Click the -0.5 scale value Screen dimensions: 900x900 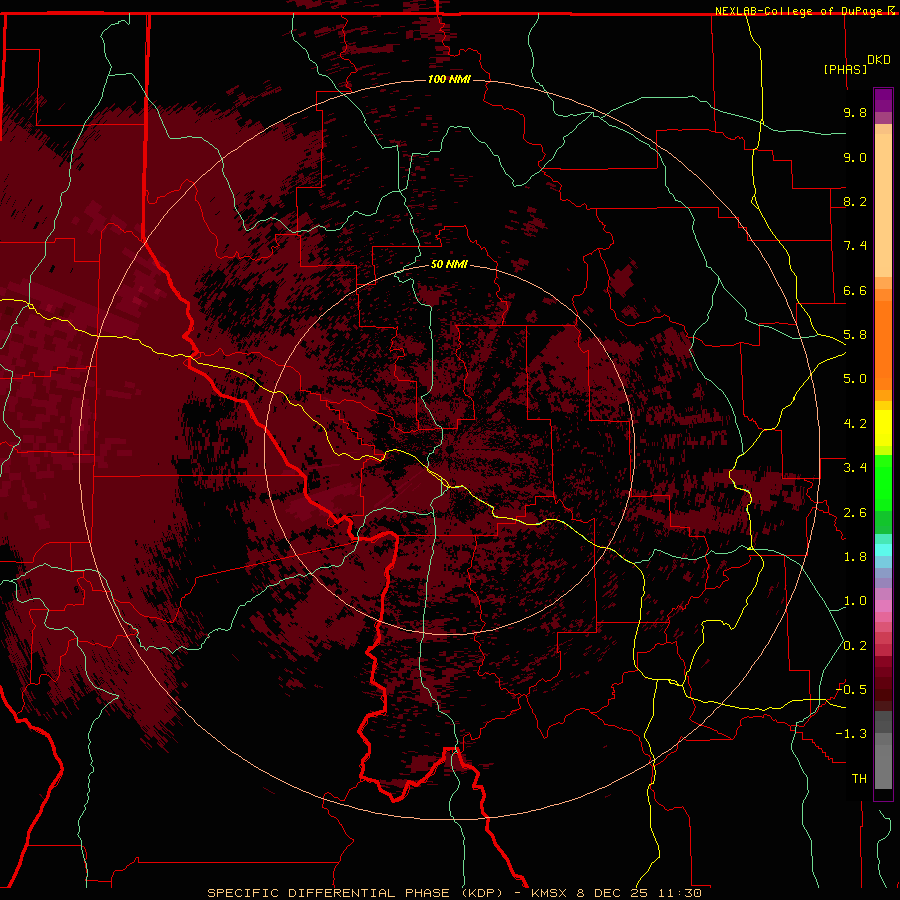click(x=851, y=690)
